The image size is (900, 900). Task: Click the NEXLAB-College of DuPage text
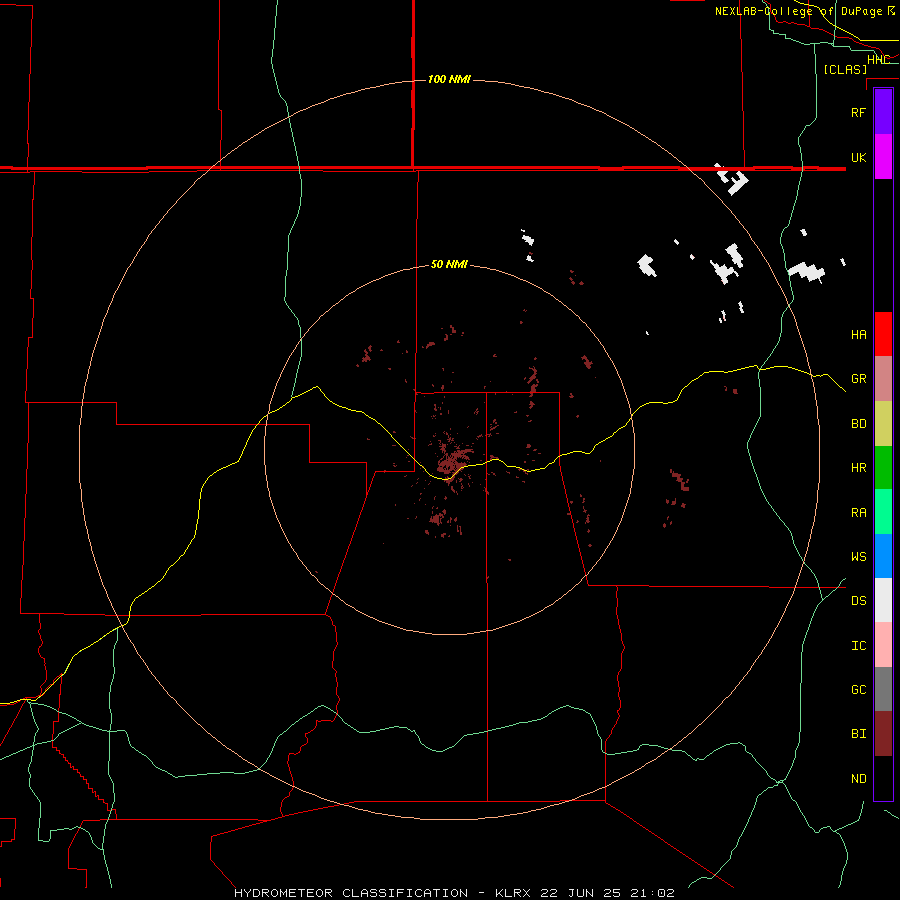click(x=798, y=11)
